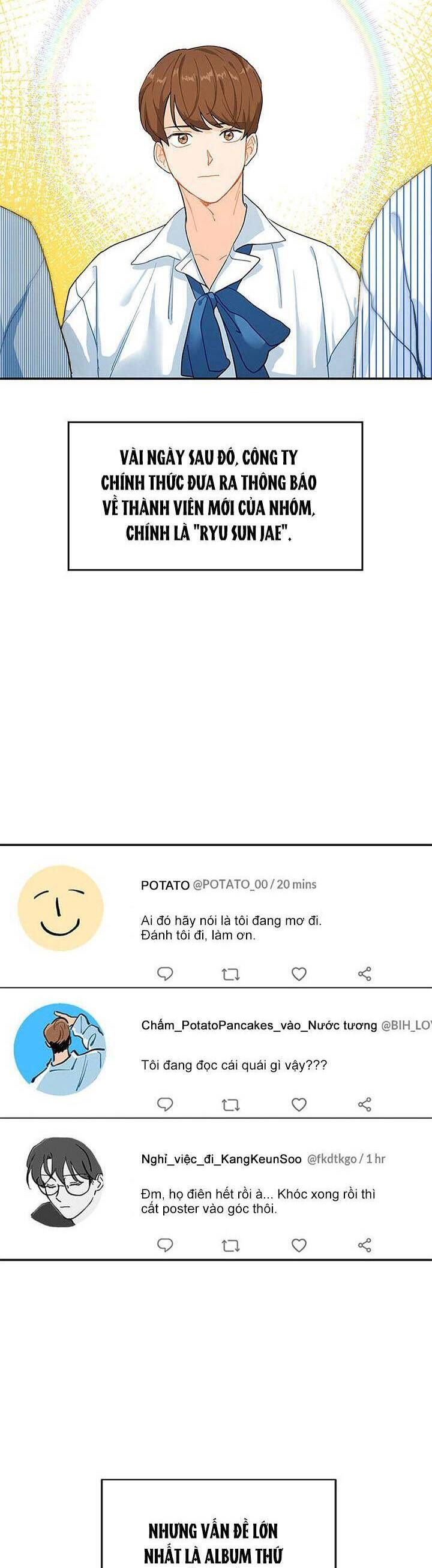Like the Chấm_PotatoPancakes post
The image size is (432, 1568).
(x=299, y=1104)
